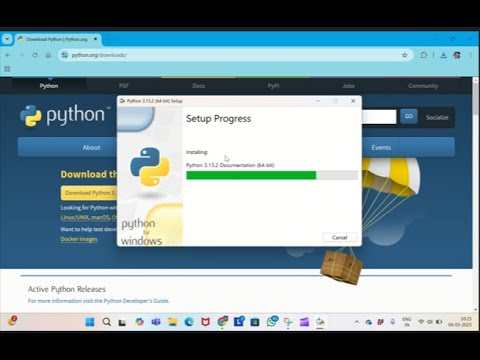
Task: Open Microsoft Edge from the taskbar
Action: pyautogui.click(x=189, y=322)
